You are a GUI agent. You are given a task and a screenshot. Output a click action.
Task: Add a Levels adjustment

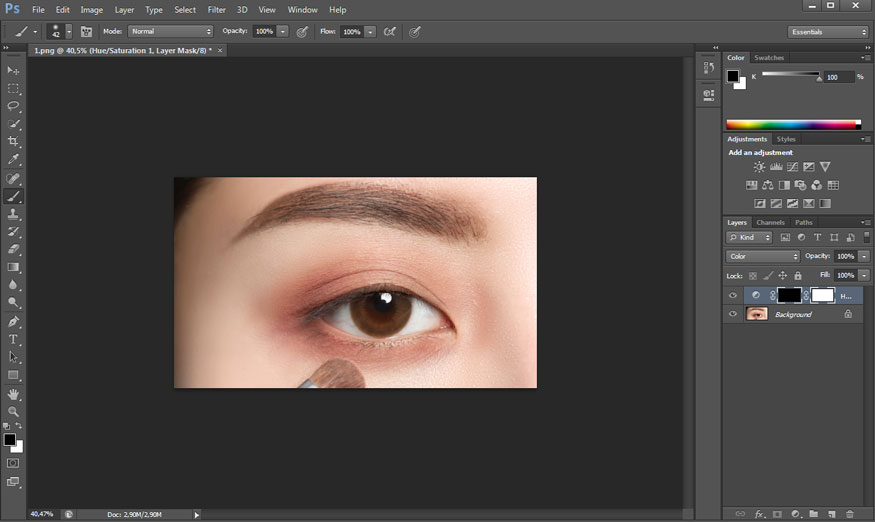[776, 166]
